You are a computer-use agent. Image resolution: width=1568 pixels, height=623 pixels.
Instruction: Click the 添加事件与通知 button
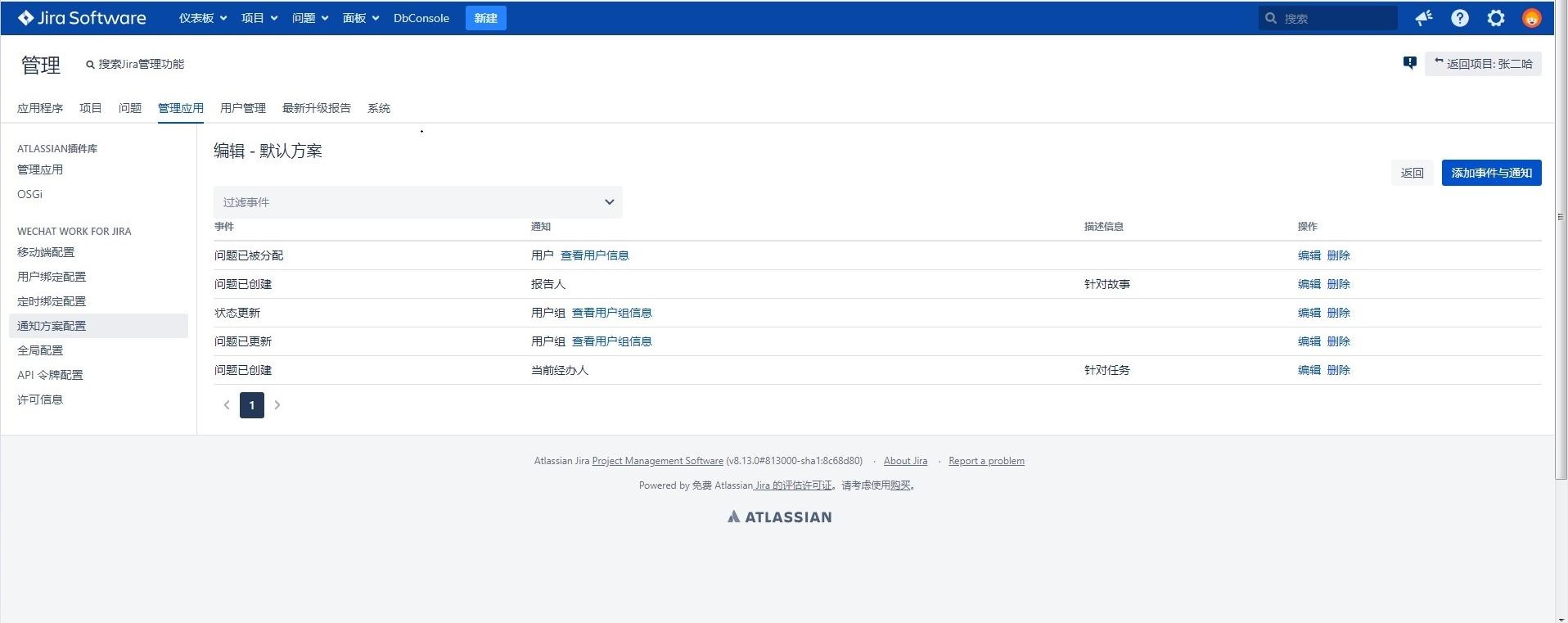pyautogui.click(x=1491, y=173)
